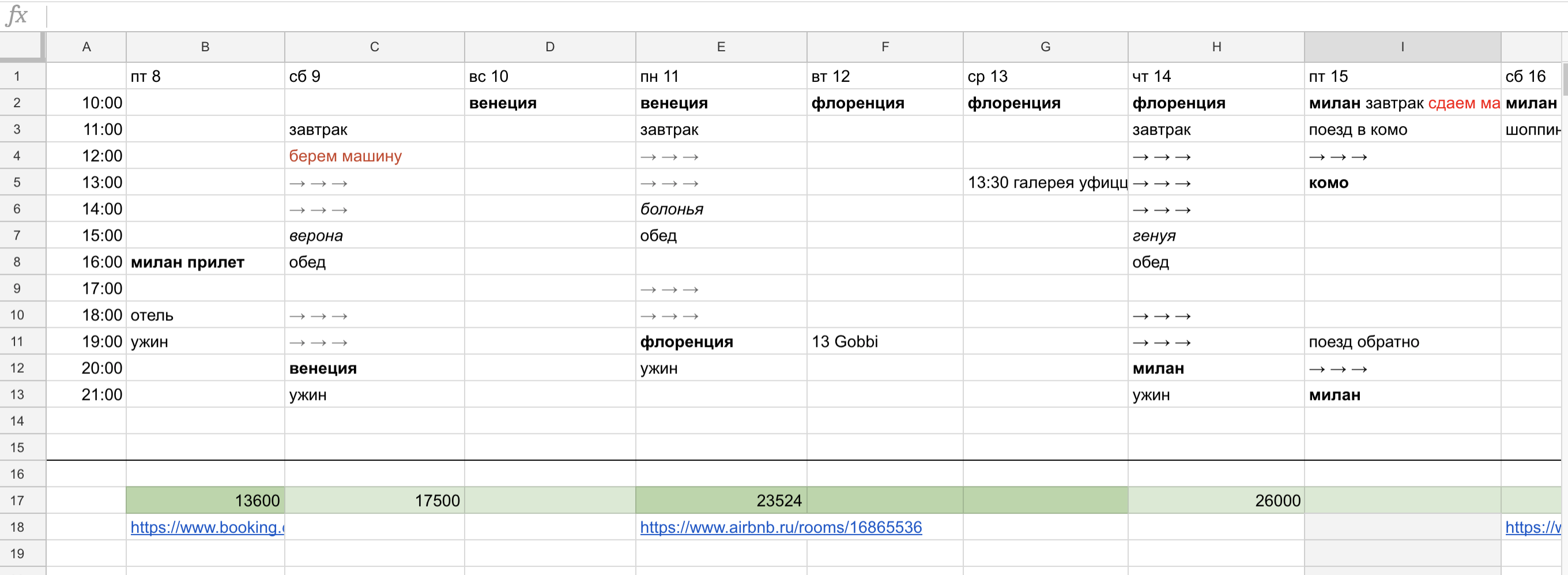
Task: Open the airbnb.ru rooms link
Action: point(781,527)
